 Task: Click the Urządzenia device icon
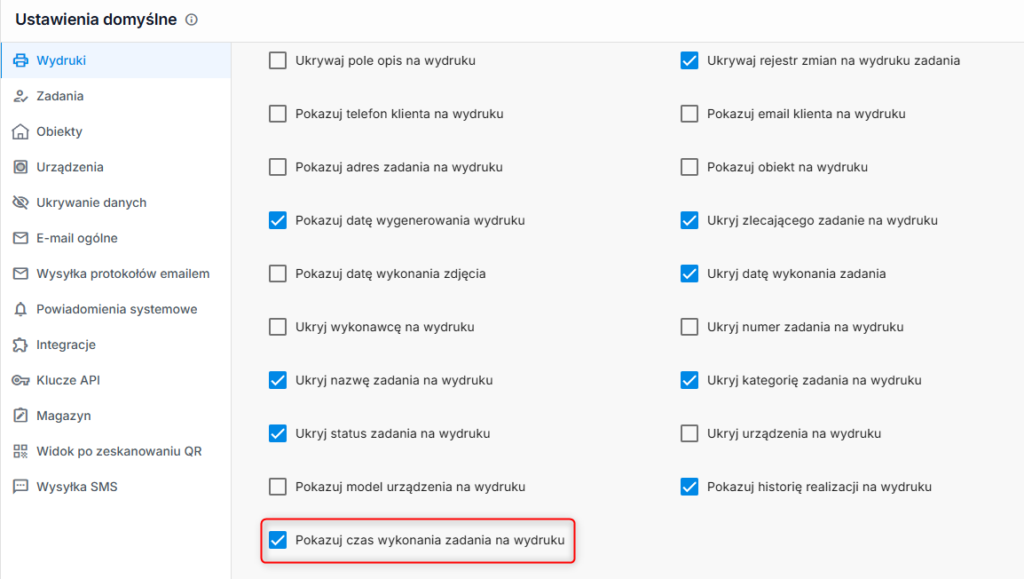click(x=21, y=167)
